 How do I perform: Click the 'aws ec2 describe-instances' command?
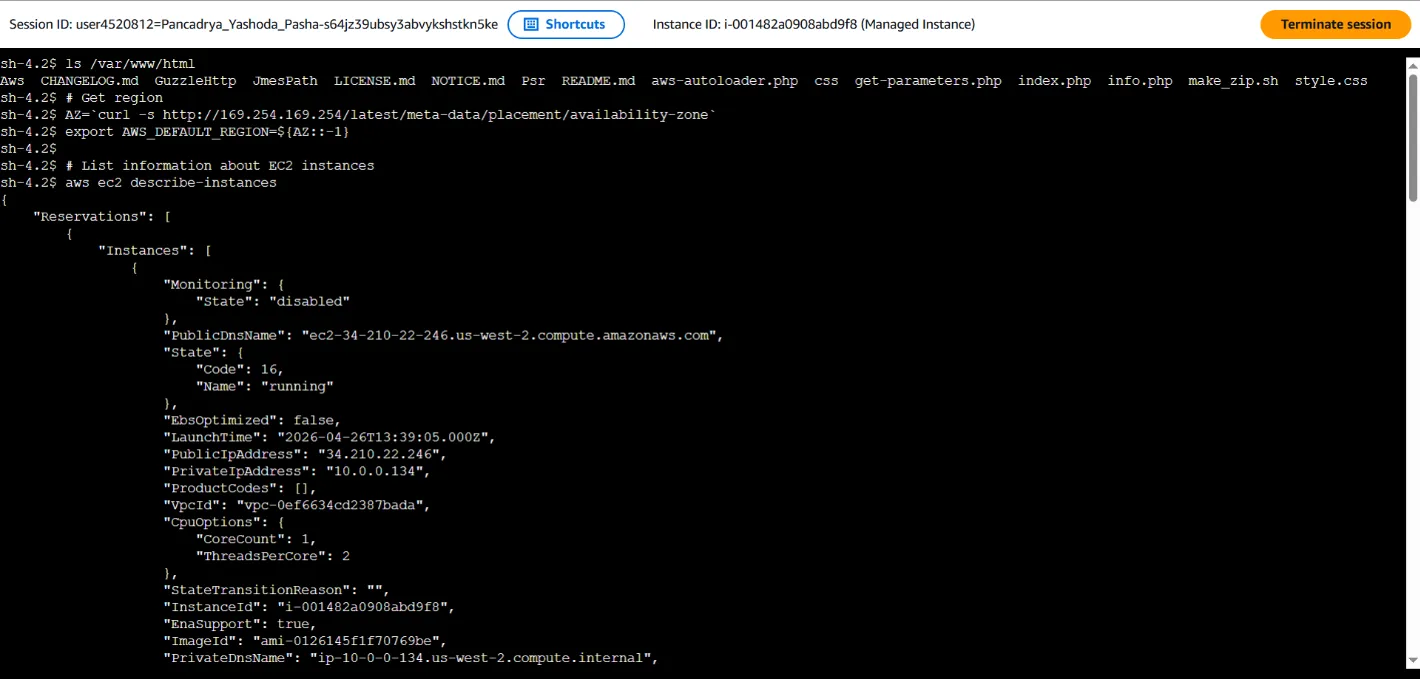click(x=138, y=183)
